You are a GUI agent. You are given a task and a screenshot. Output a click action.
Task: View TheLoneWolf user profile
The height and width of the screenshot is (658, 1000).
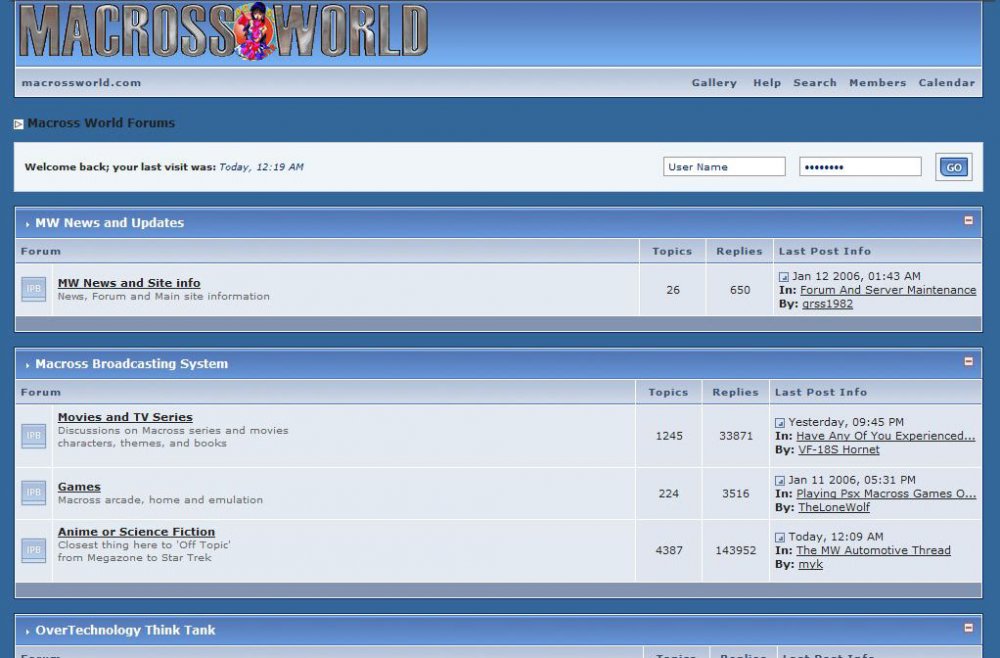834,508
